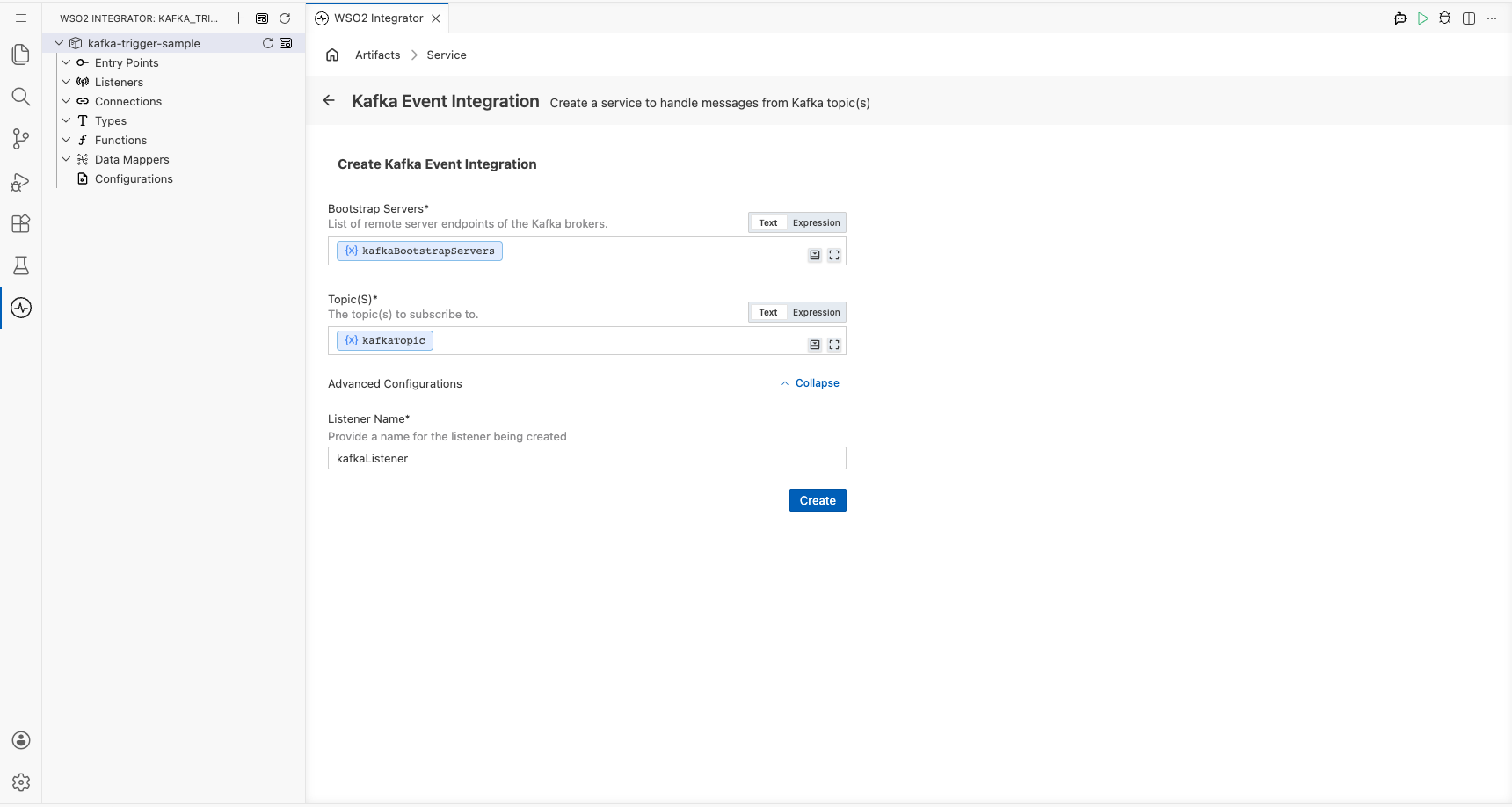Open the Explorer files view
Screen dimensions: 1512x807
click(x=21, y=55)
